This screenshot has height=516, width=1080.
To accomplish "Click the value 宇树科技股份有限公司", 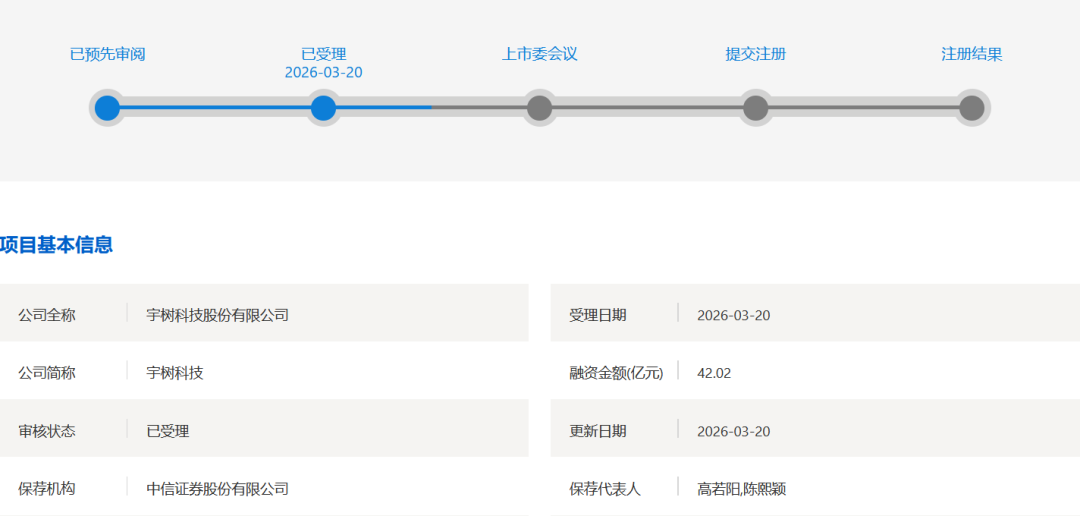I will (x=218, y=316).
